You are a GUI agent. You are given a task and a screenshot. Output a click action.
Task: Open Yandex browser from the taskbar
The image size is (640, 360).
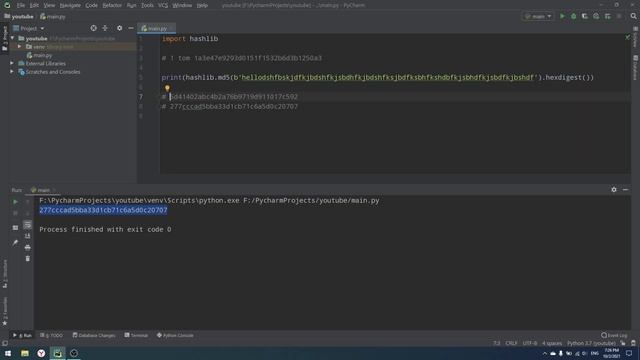[41, 353]
